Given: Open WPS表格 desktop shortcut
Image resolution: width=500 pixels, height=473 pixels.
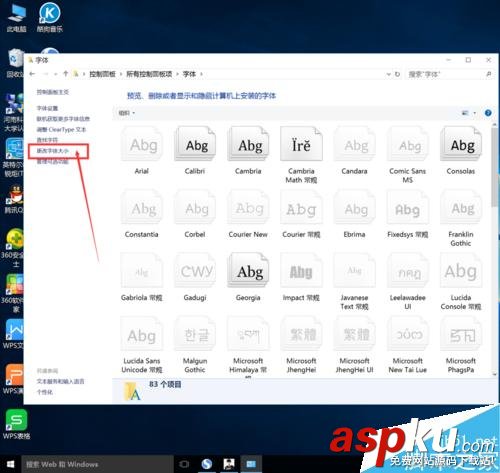Looking at the screenshot, I should pos(16,424).
